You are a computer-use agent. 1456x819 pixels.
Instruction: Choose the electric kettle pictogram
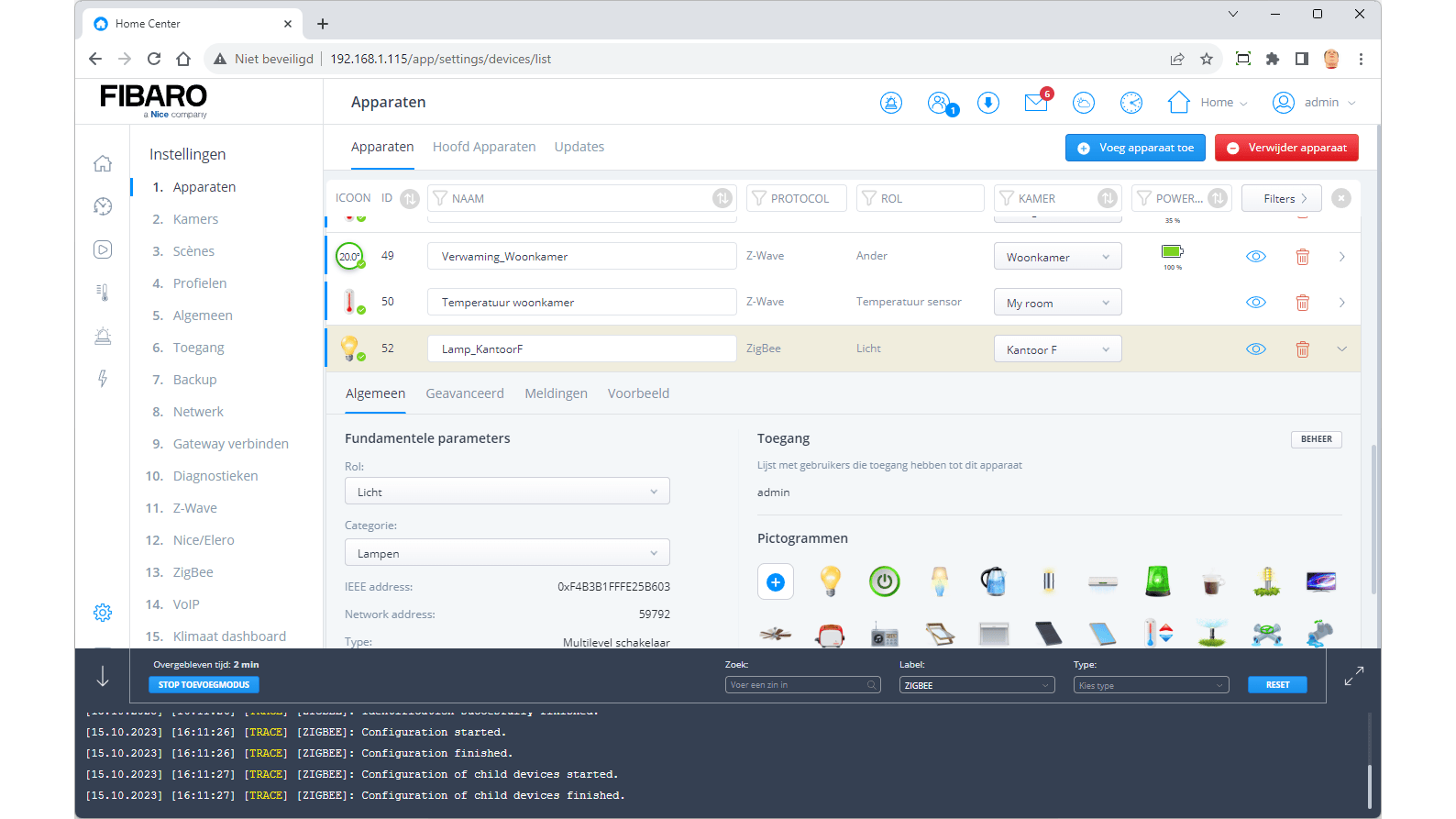(994, 581)
